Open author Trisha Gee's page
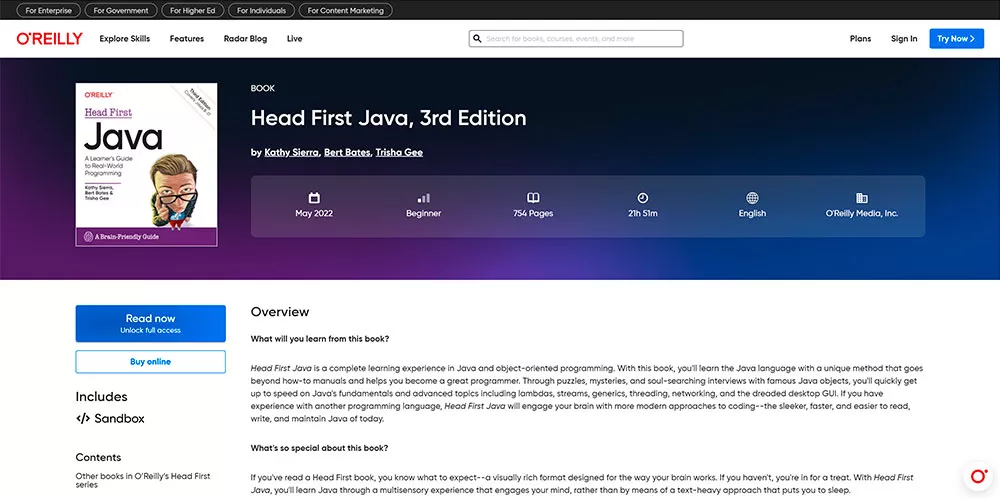The image size is (1000, 499). point(399,153)
